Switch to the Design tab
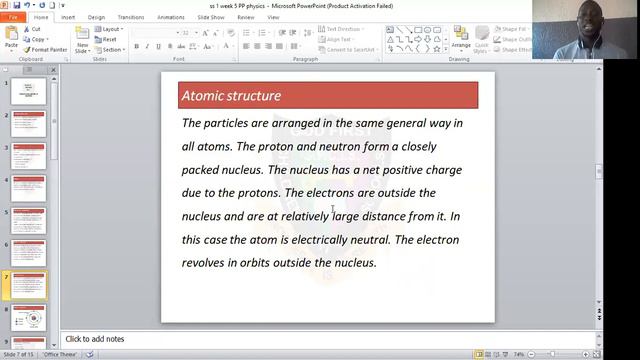 click(x=96, y=17)
